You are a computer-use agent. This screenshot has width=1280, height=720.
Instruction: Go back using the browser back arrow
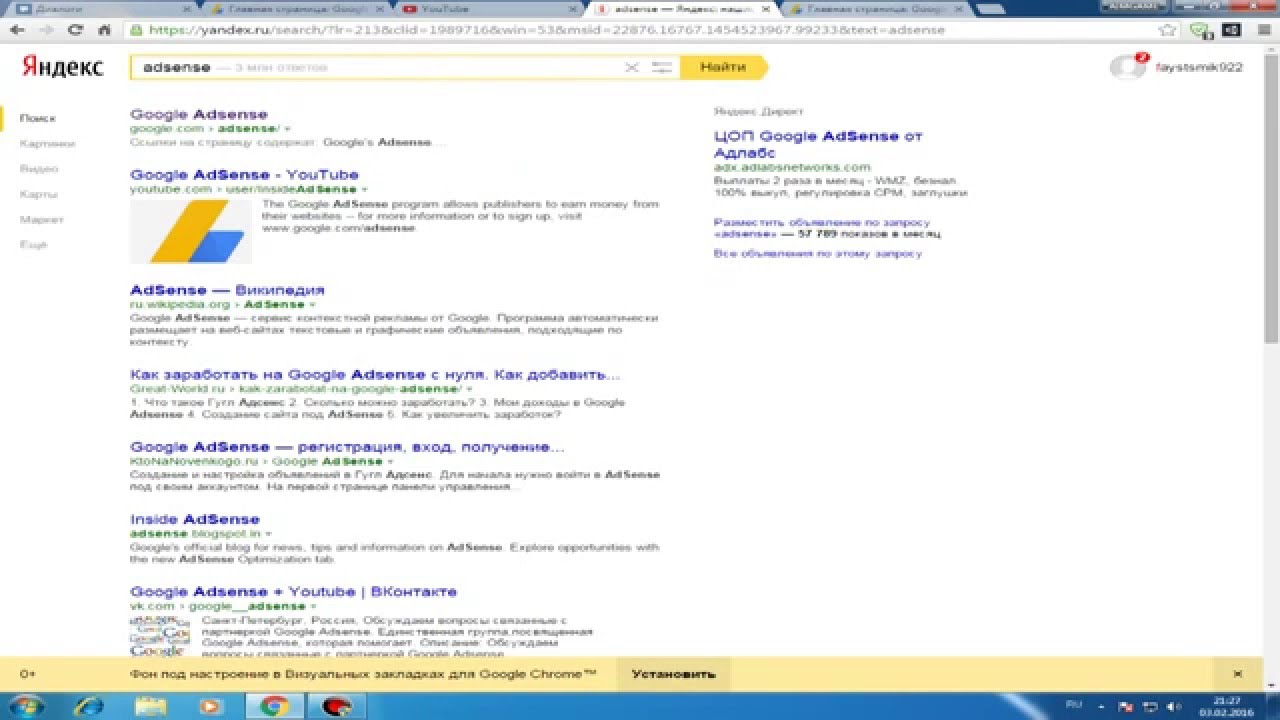pos(16,30)
